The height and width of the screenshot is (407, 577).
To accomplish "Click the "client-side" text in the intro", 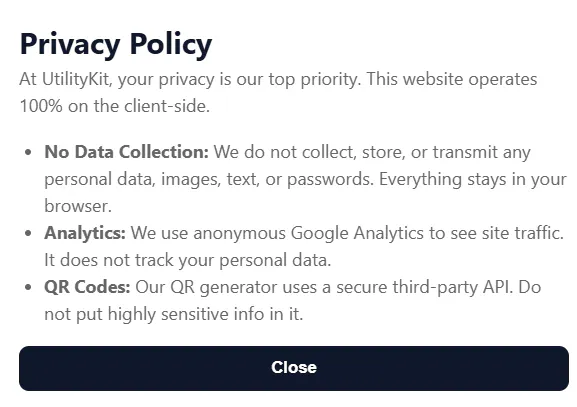I will [167, 106].
